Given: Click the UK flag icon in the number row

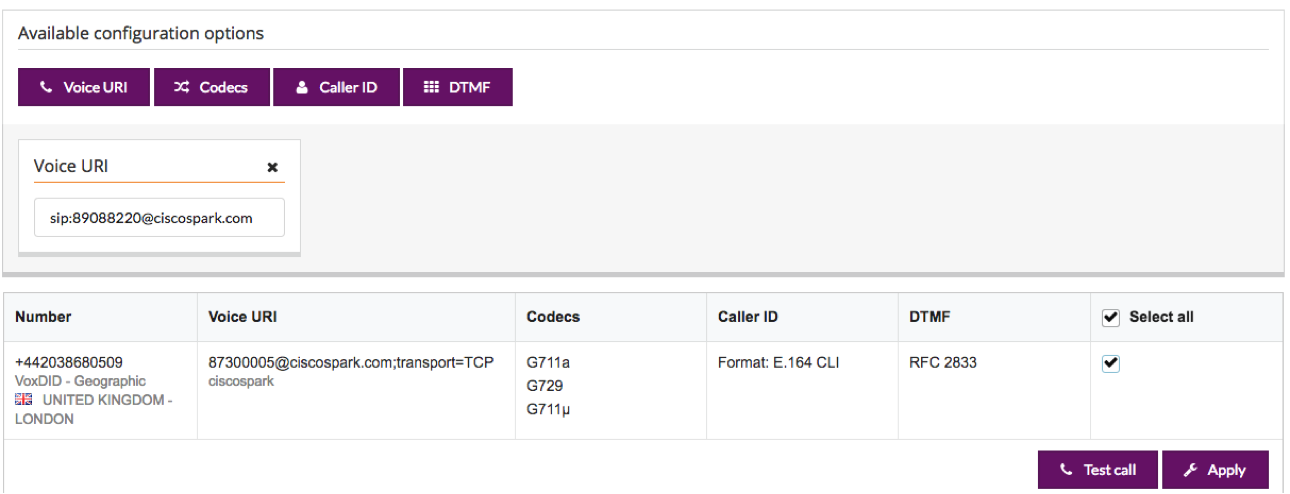Looking at the screenshot, I should coord(24,400).
